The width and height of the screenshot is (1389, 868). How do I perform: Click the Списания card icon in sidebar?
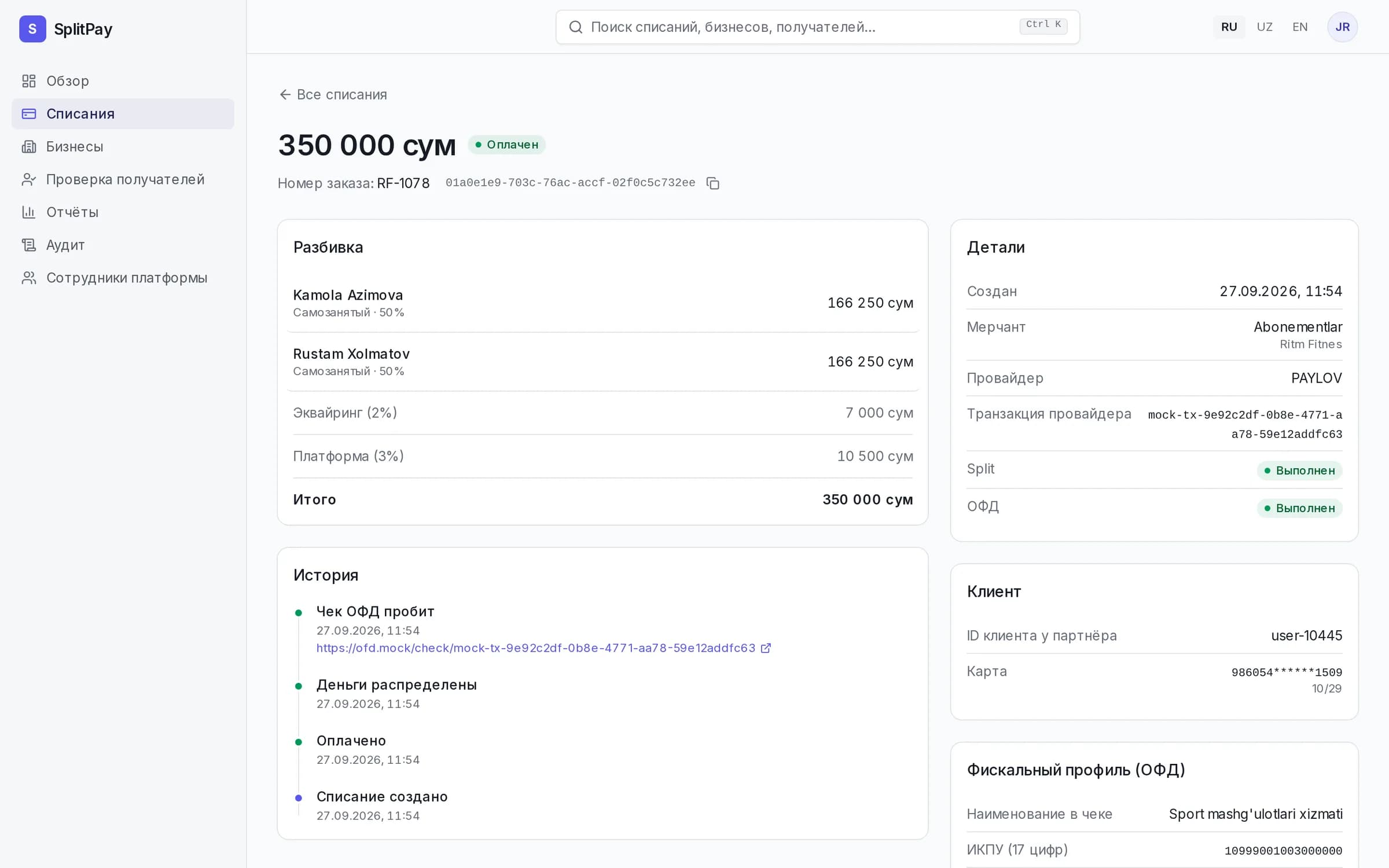29,114
